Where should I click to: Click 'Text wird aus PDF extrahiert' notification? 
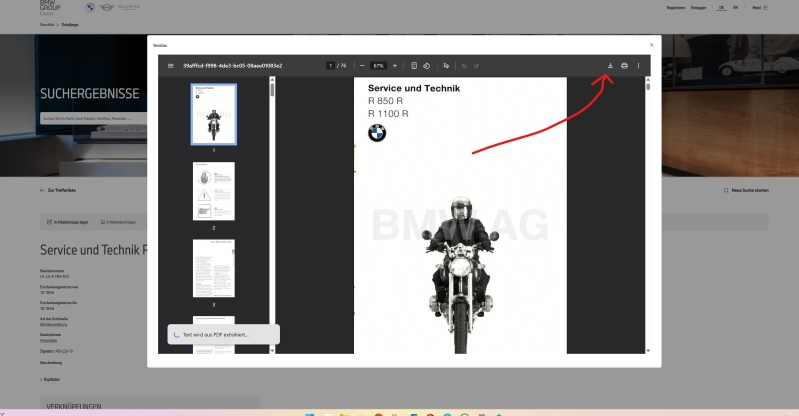223,334
